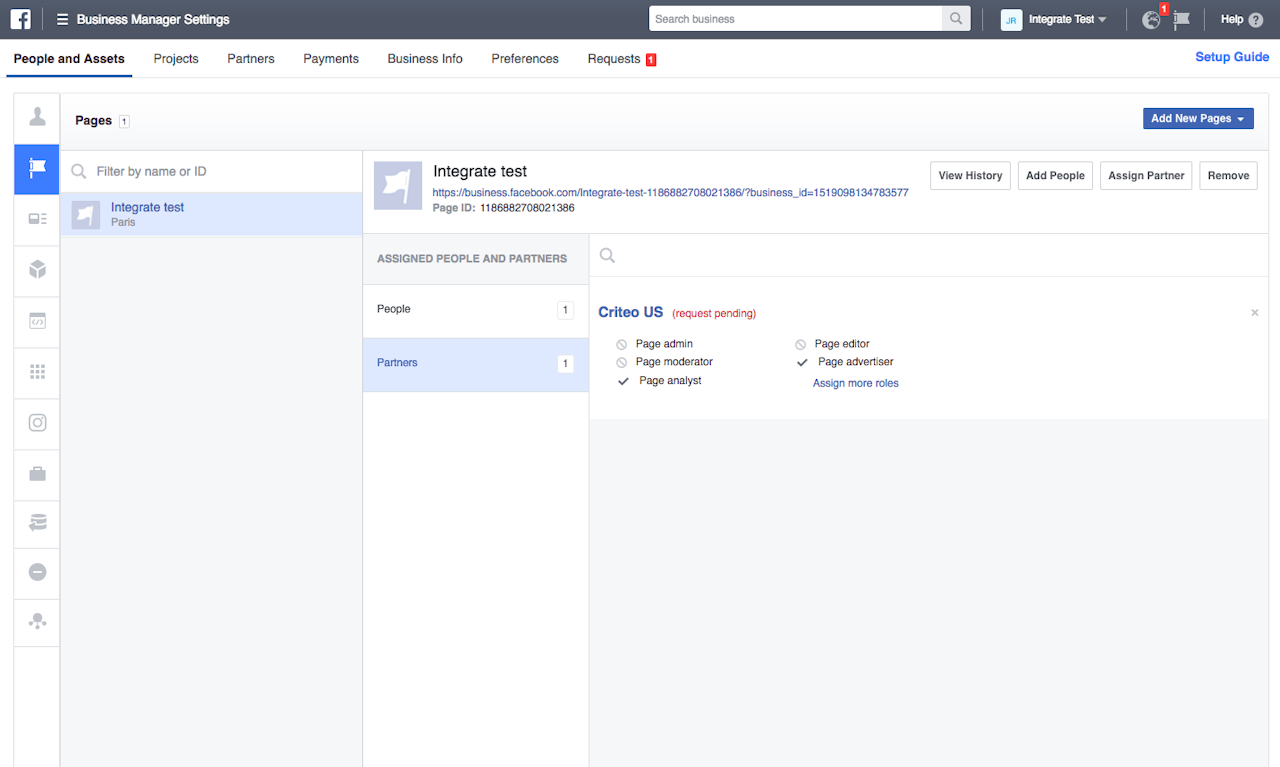Click the Facebook logo icon
The height and width of the screenshot is (767, 1280).
tap(20, 19)
